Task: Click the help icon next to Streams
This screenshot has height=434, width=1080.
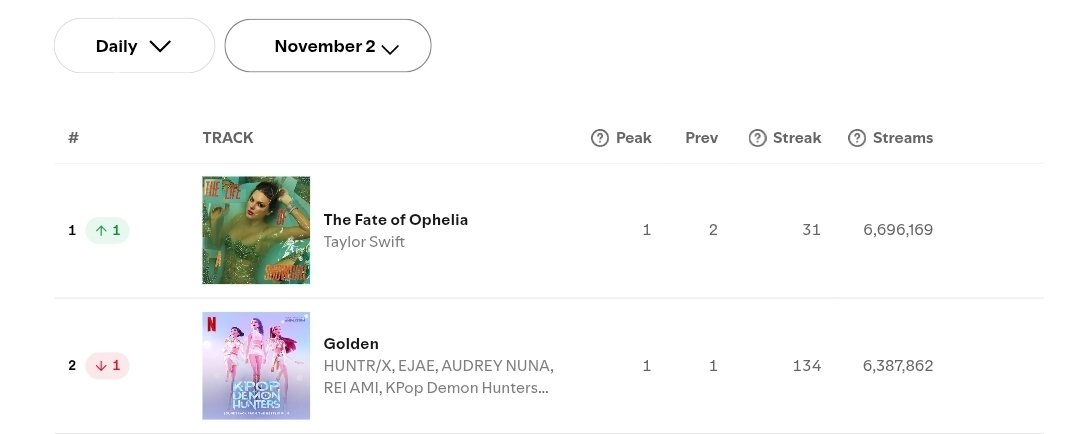Action: click(x=857, y=138)
